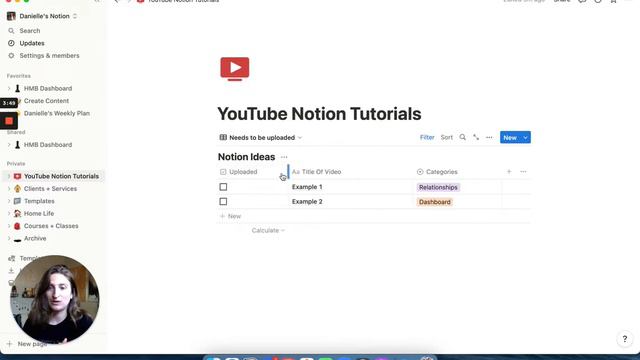Image resolution: width=640 pixels, height=360 pixels.
Task: Click the Clients + Services page icon
Action: tap(17, 189)
